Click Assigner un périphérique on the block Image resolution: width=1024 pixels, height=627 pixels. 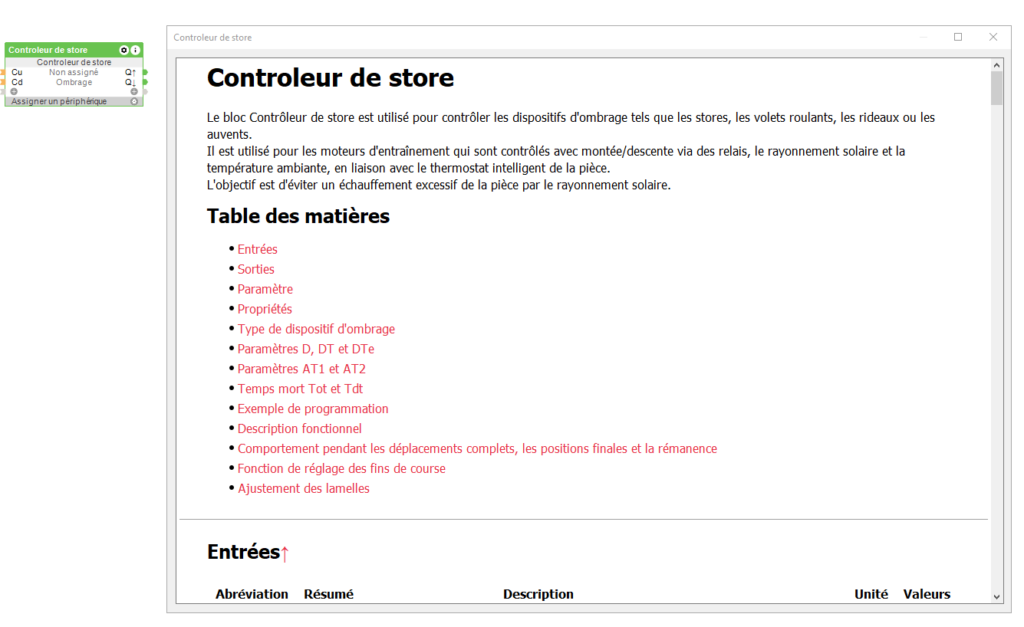pyautogui.click(x=59, y=101)
